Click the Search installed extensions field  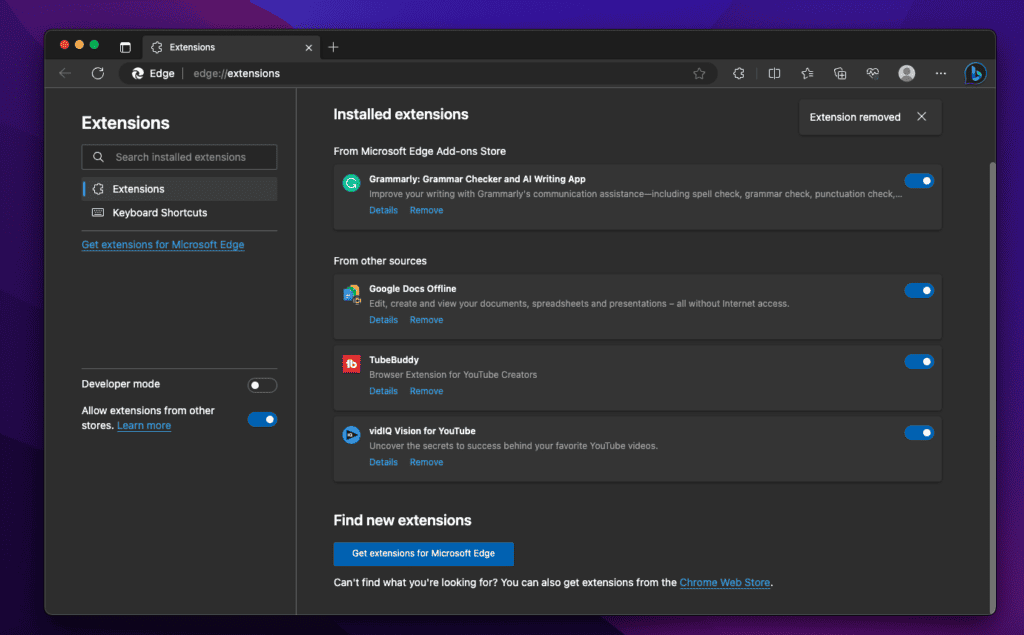point(178,157)
